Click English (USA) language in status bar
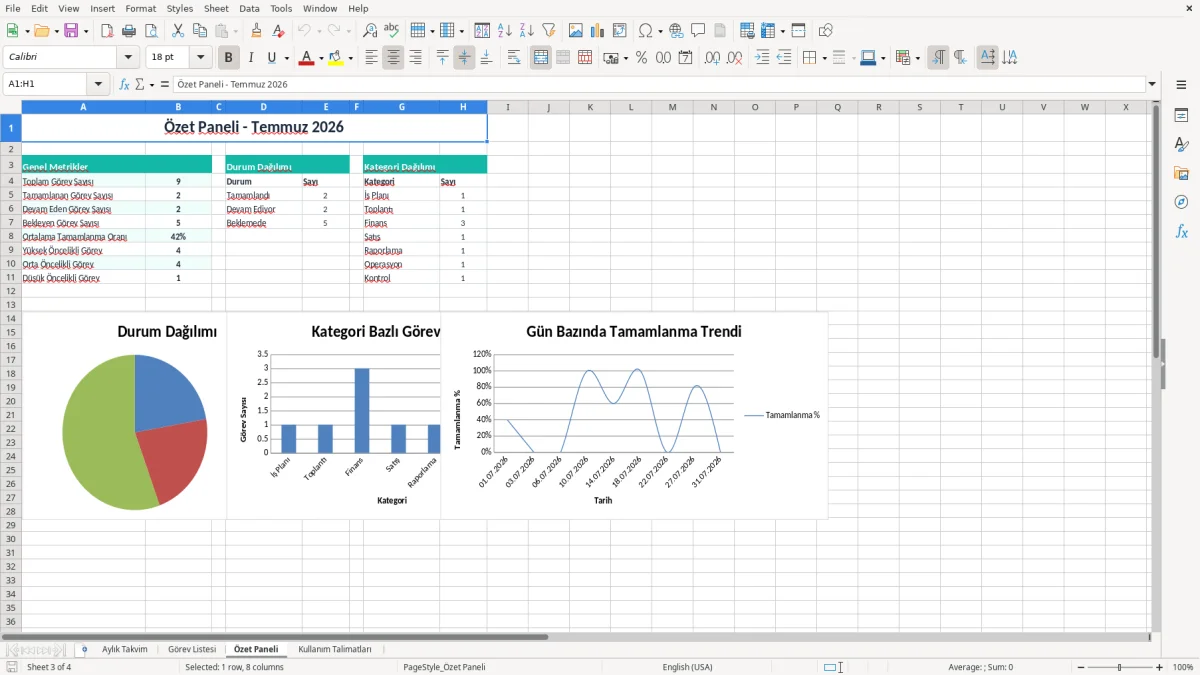The width and height of the screenshot is (1200, 675). click(x=687, y=667)
